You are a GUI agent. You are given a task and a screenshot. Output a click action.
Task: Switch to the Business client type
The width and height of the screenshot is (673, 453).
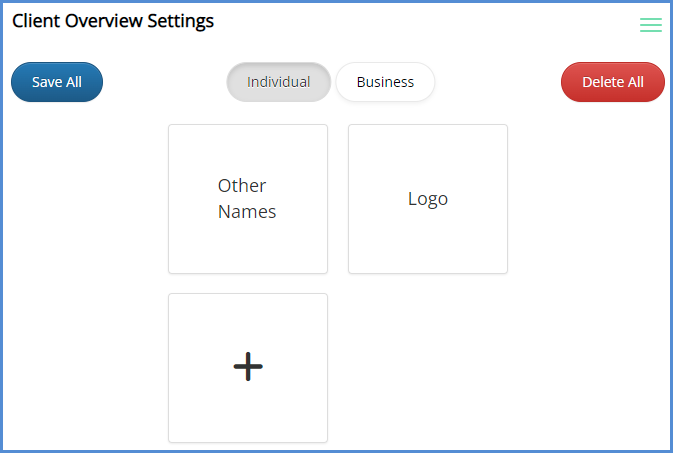coord(385,82)
